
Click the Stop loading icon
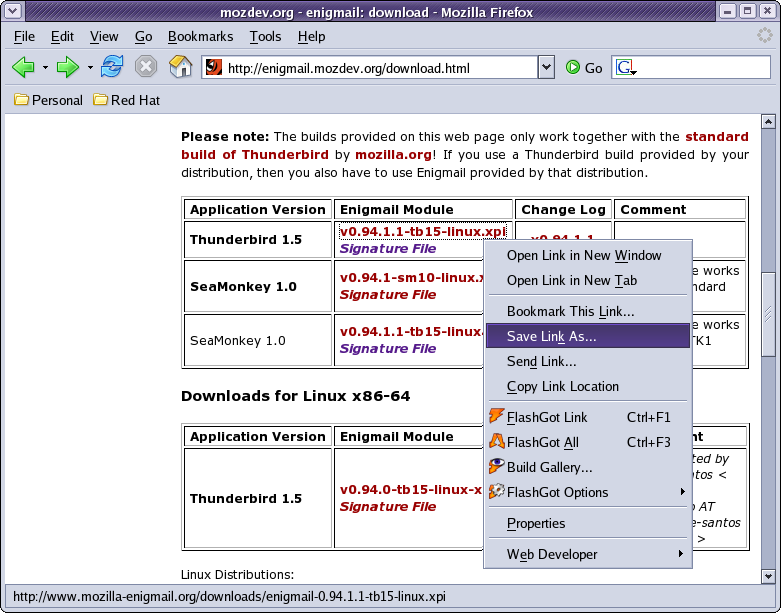pyautogui.click(x=146, y=66)
